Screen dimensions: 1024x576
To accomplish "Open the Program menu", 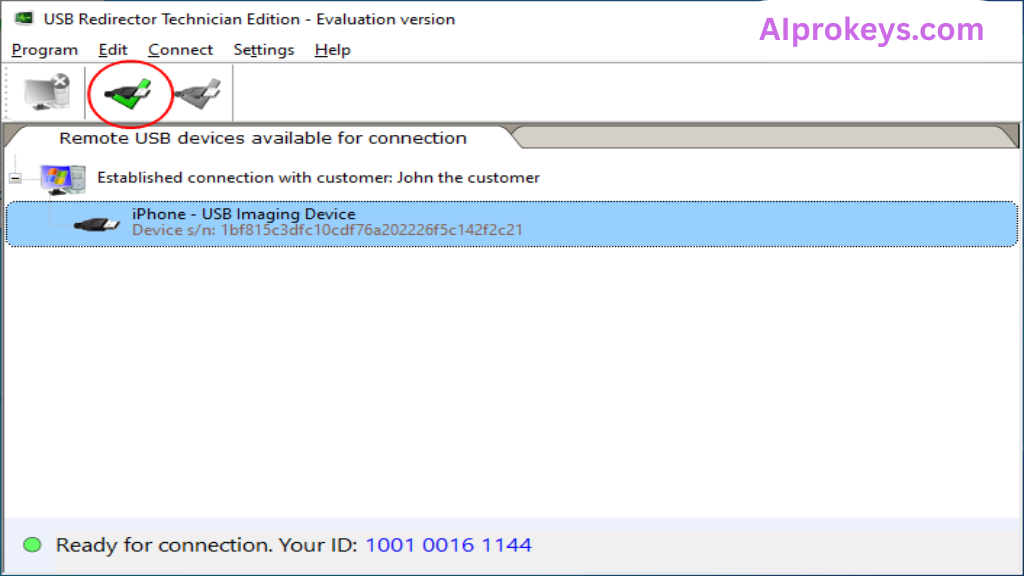I will pyautogui.click(x=44, y=50).
